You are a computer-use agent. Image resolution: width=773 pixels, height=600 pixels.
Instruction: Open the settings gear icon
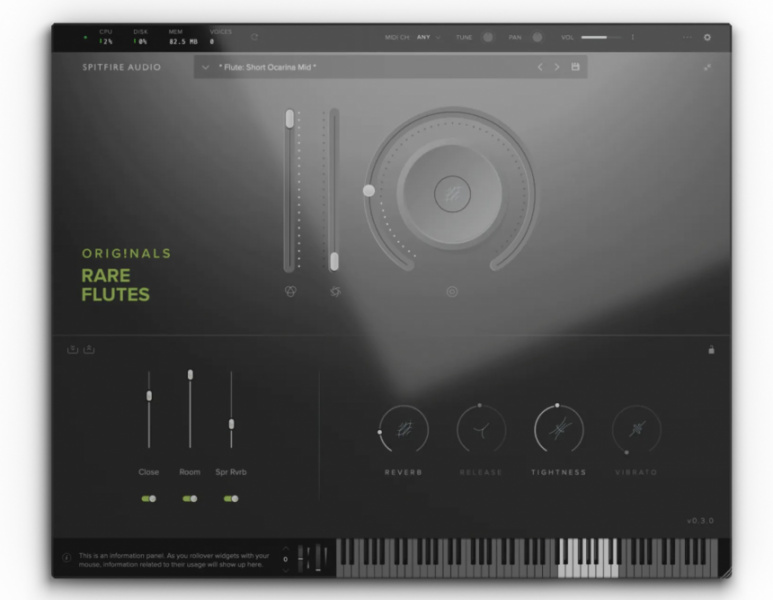[x=707, y=37]
